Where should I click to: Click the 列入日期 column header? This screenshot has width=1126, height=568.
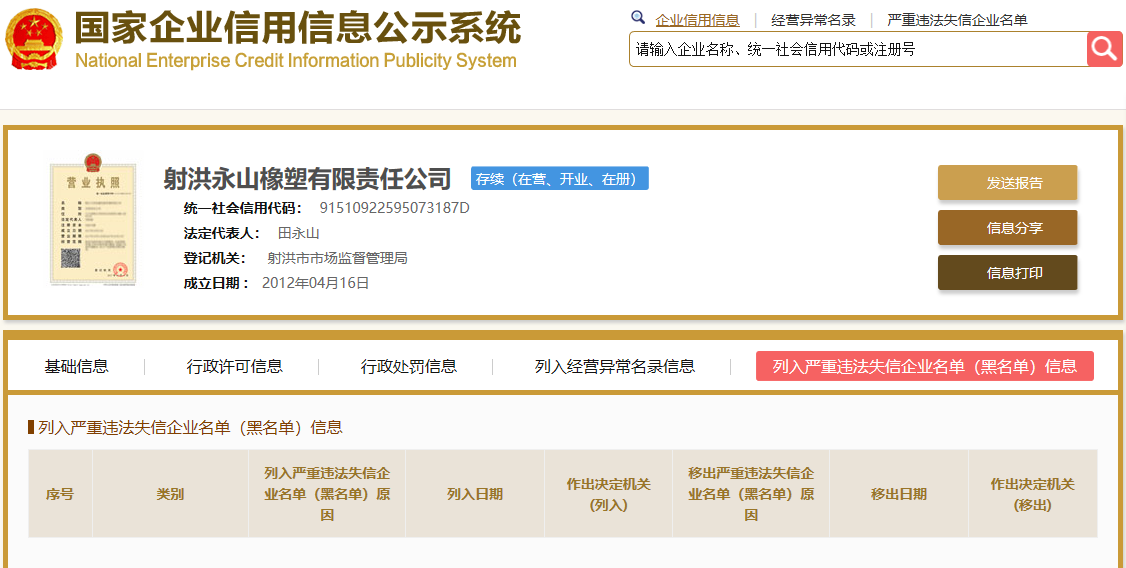pos(475,494)
